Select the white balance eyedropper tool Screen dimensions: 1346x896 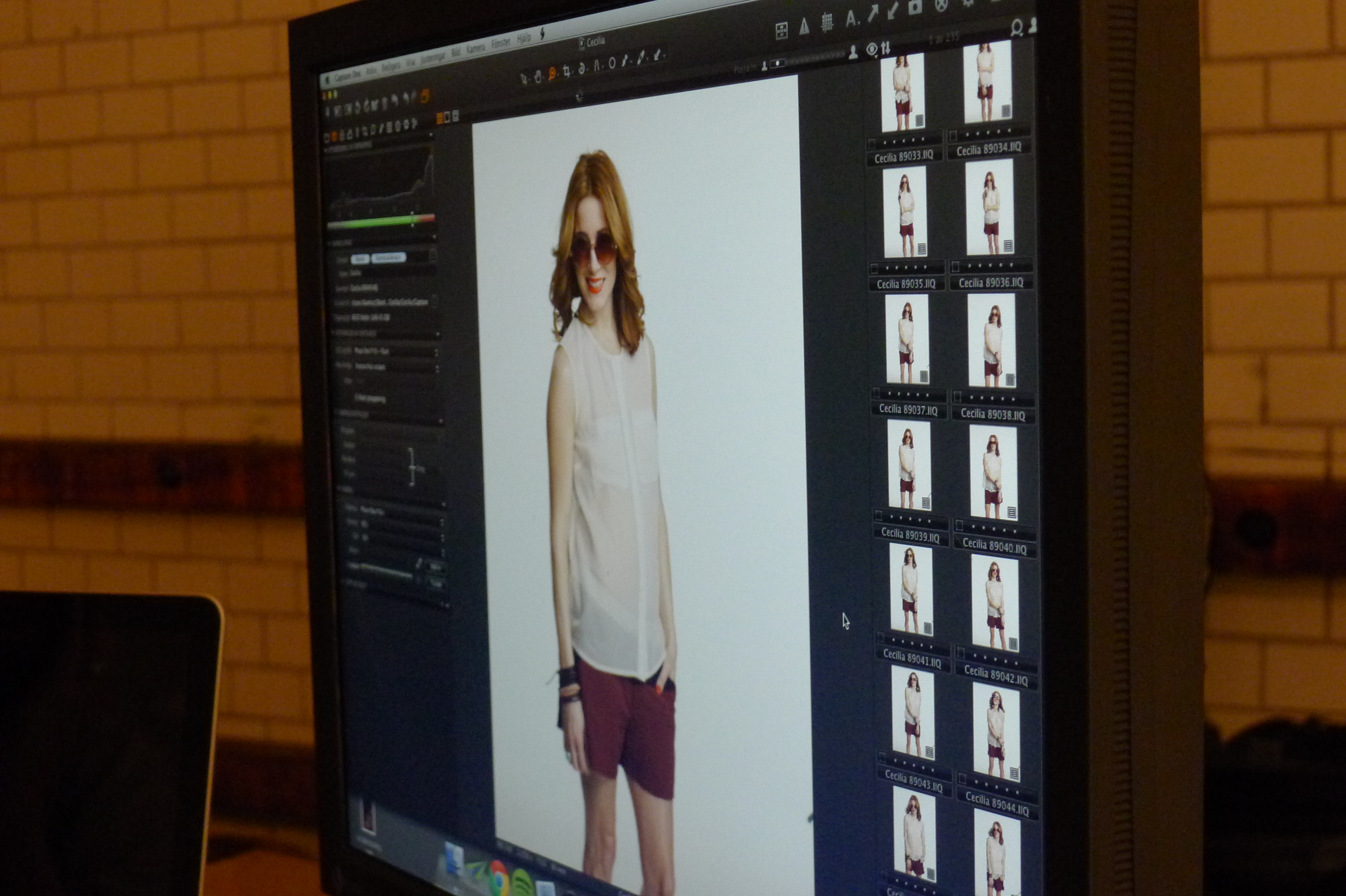[625, 60]
